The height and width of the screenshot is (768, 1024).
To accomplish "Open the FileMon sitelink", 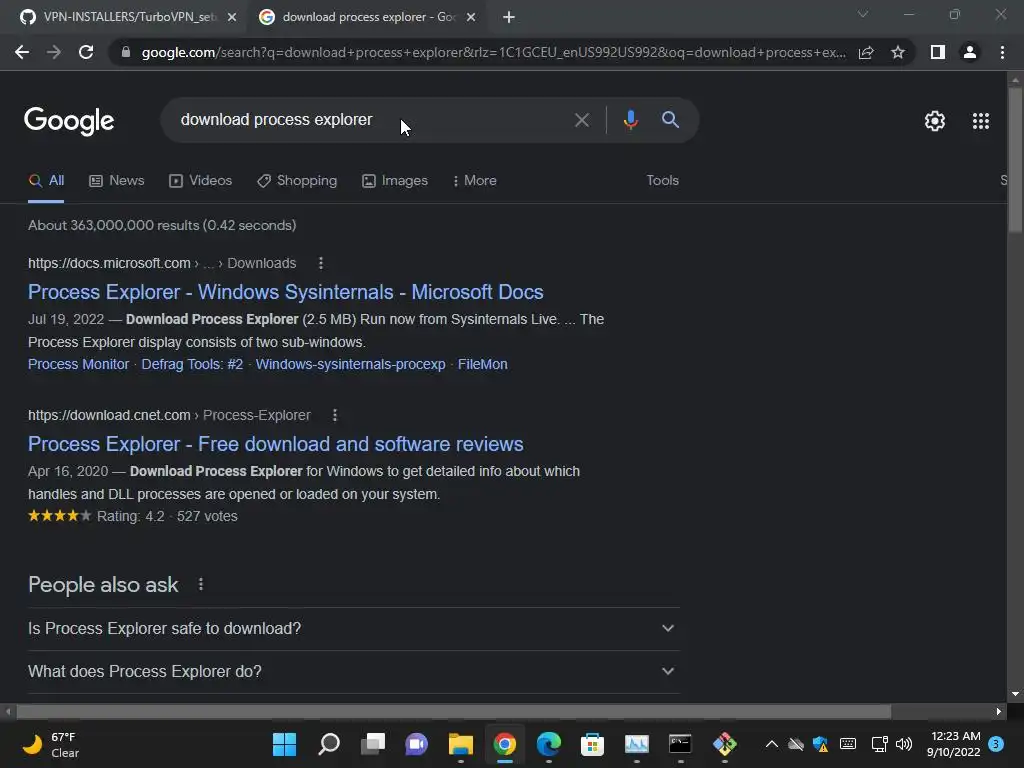I will point(482,364).
